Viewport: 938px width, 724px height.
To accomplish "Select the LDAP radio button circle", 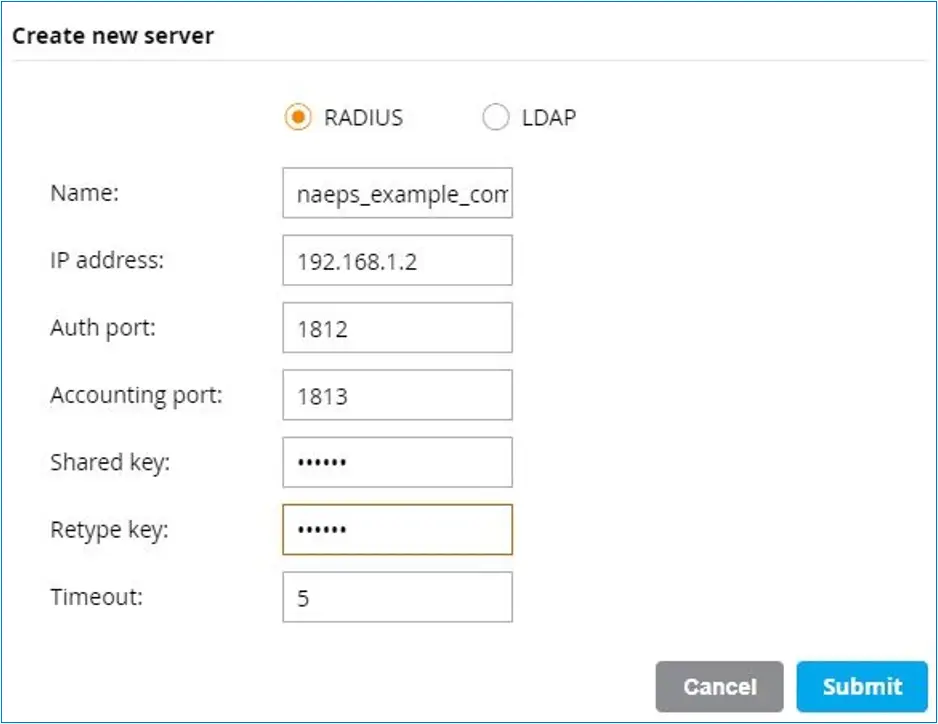I will pos(495,117).
